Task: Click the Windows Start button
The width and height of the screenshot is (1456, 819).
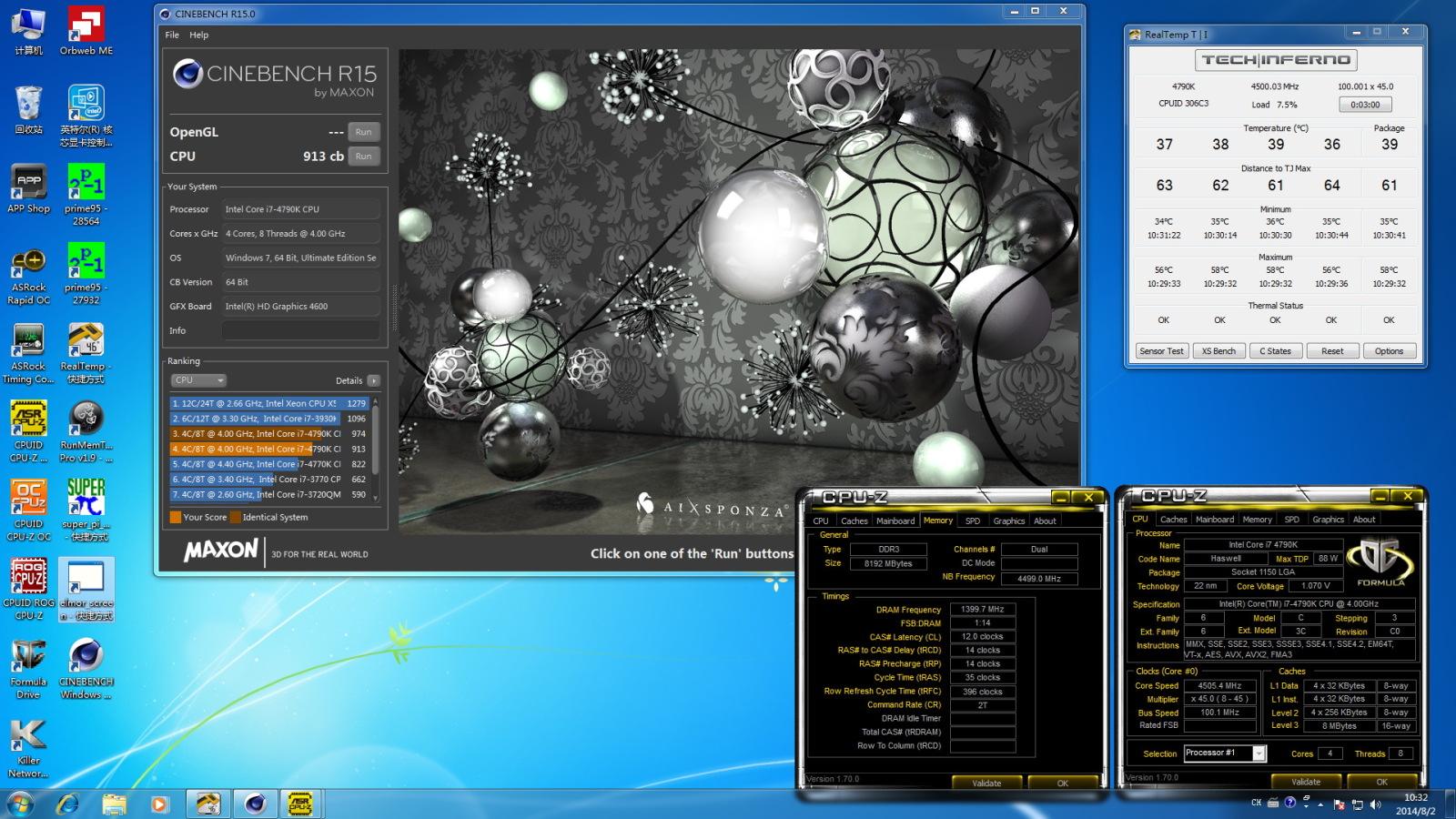Action: [x=20, y=804]
